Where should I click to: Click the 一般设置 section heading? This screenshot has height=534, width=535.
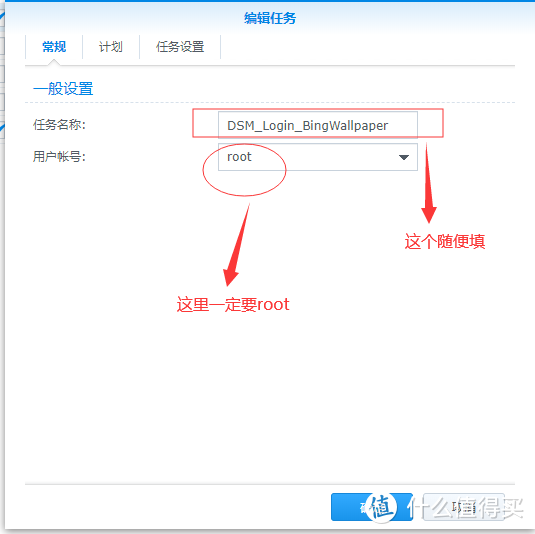[63, 89]
